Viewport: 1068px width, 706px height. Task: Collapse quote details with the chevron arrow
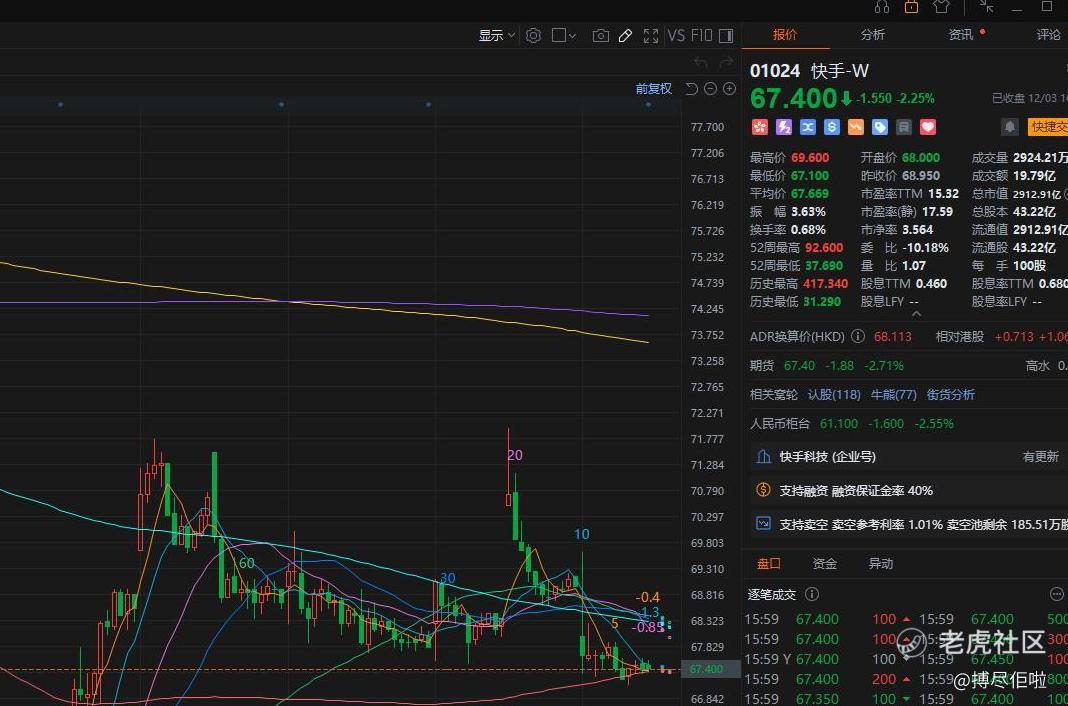click(x=916, y=314)
